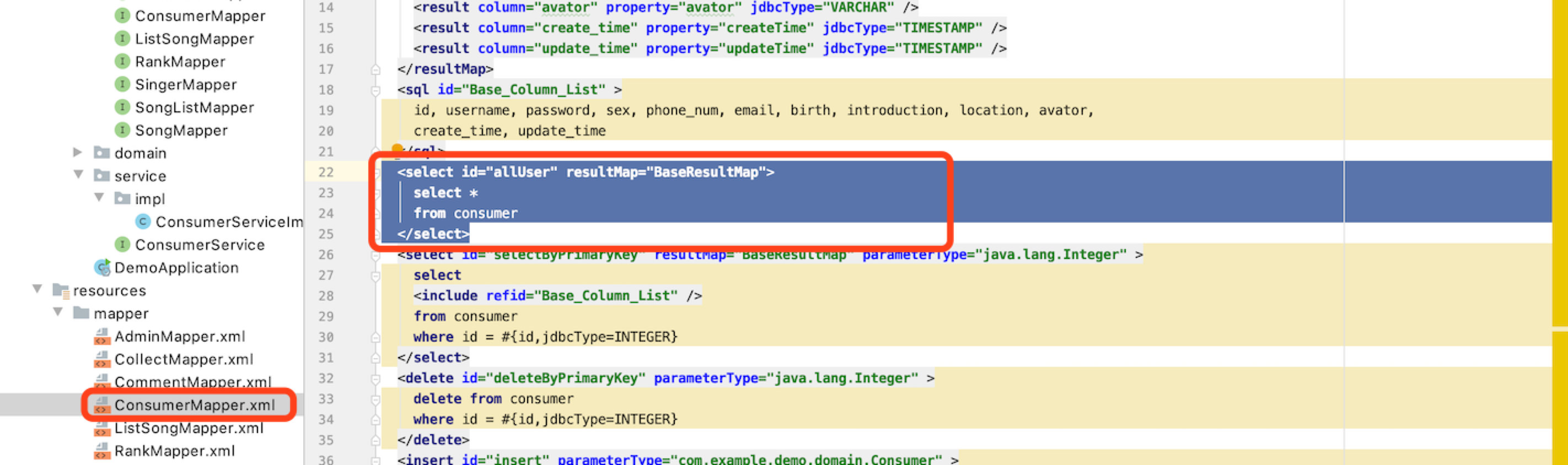Viewport: 1568px width, 465px height.
Task: Click 'deleteByPrimaryKey' id text
Action: point(566,378)
